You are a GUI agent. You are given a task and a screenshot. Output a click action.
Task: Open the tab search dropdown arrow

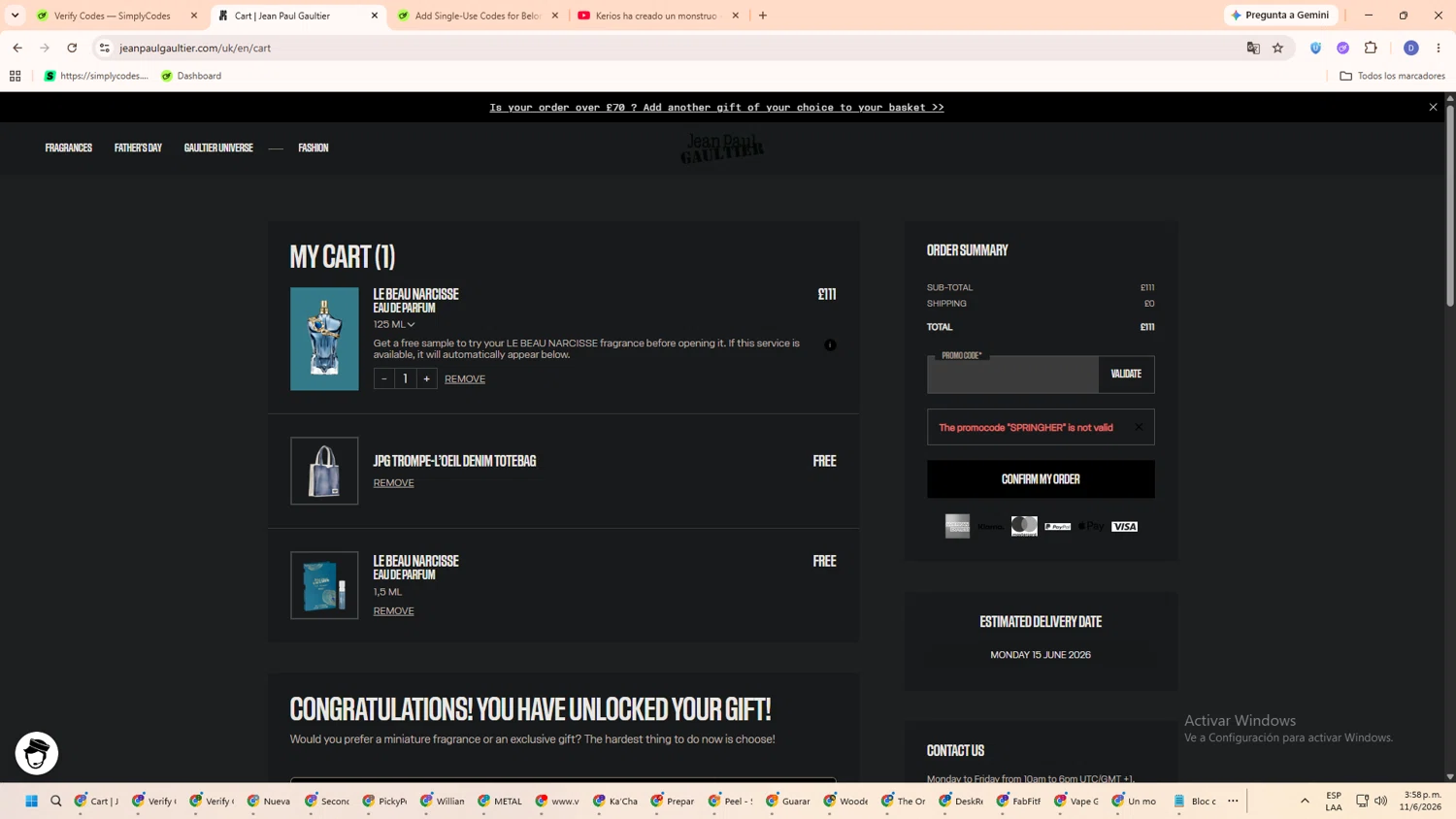[x=15, y=16]
